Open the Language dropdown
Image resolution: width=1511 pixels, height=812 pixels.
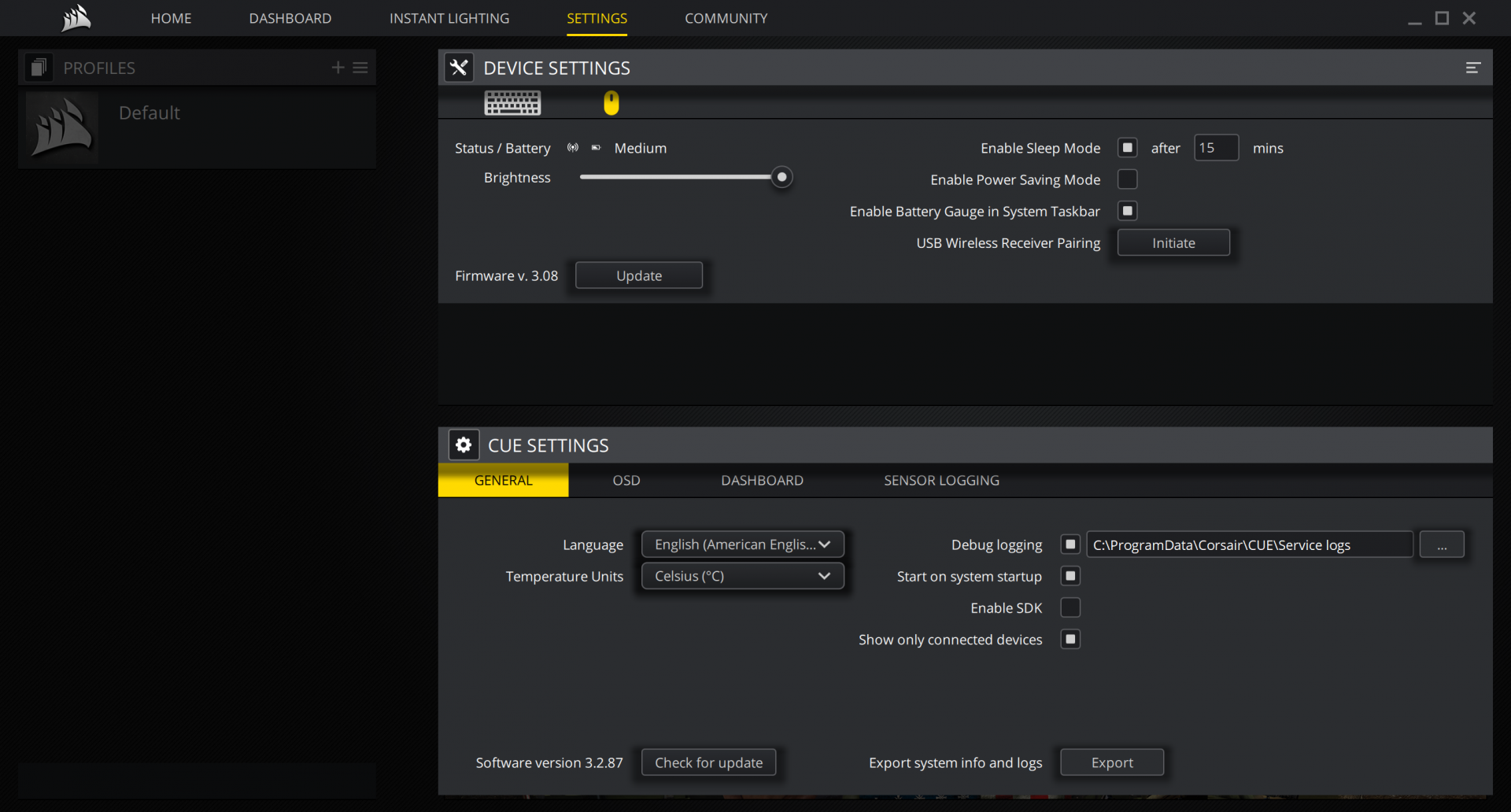pyautogui.click(x=743, y=544)
